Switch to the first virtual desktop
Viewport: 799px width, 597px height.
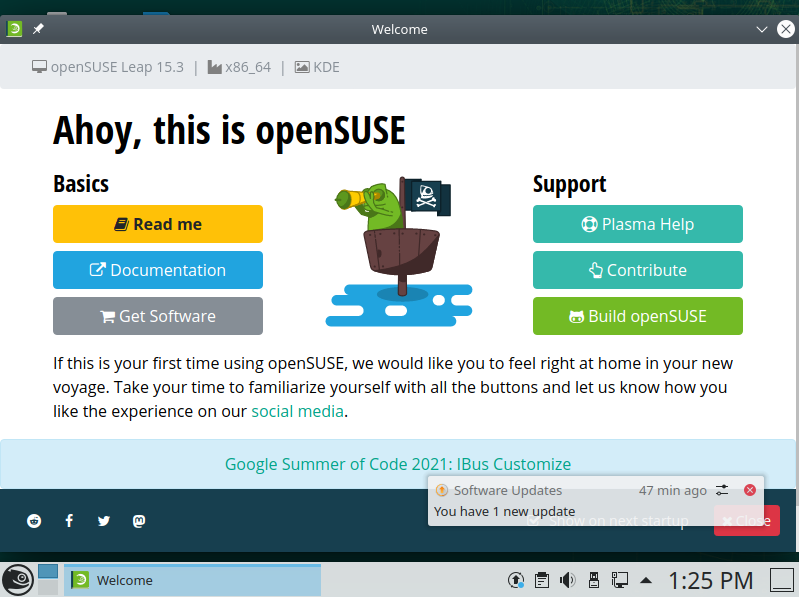click(x=48, y=572)
